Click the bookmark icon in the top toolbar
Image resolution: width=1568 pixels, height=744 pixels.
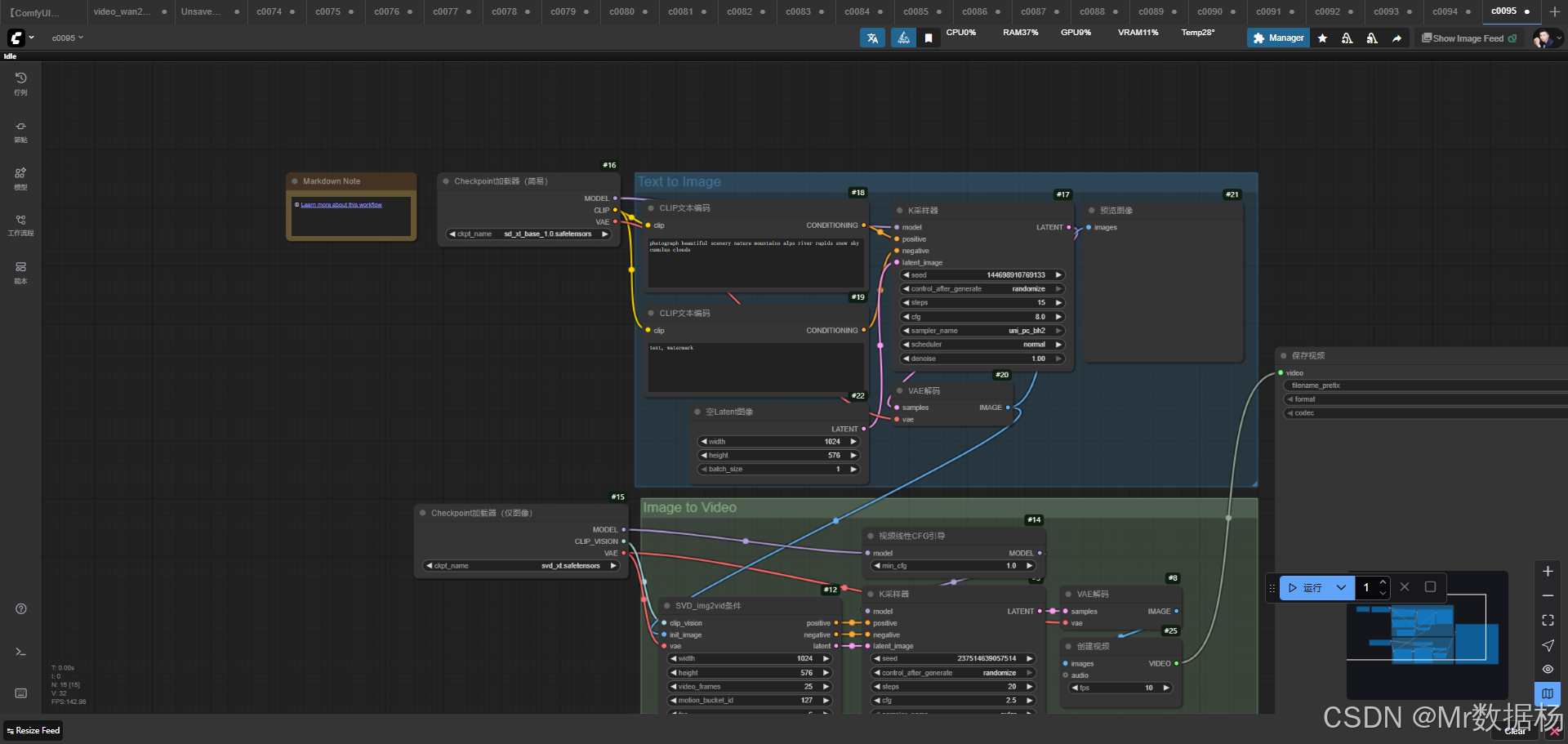929,38
